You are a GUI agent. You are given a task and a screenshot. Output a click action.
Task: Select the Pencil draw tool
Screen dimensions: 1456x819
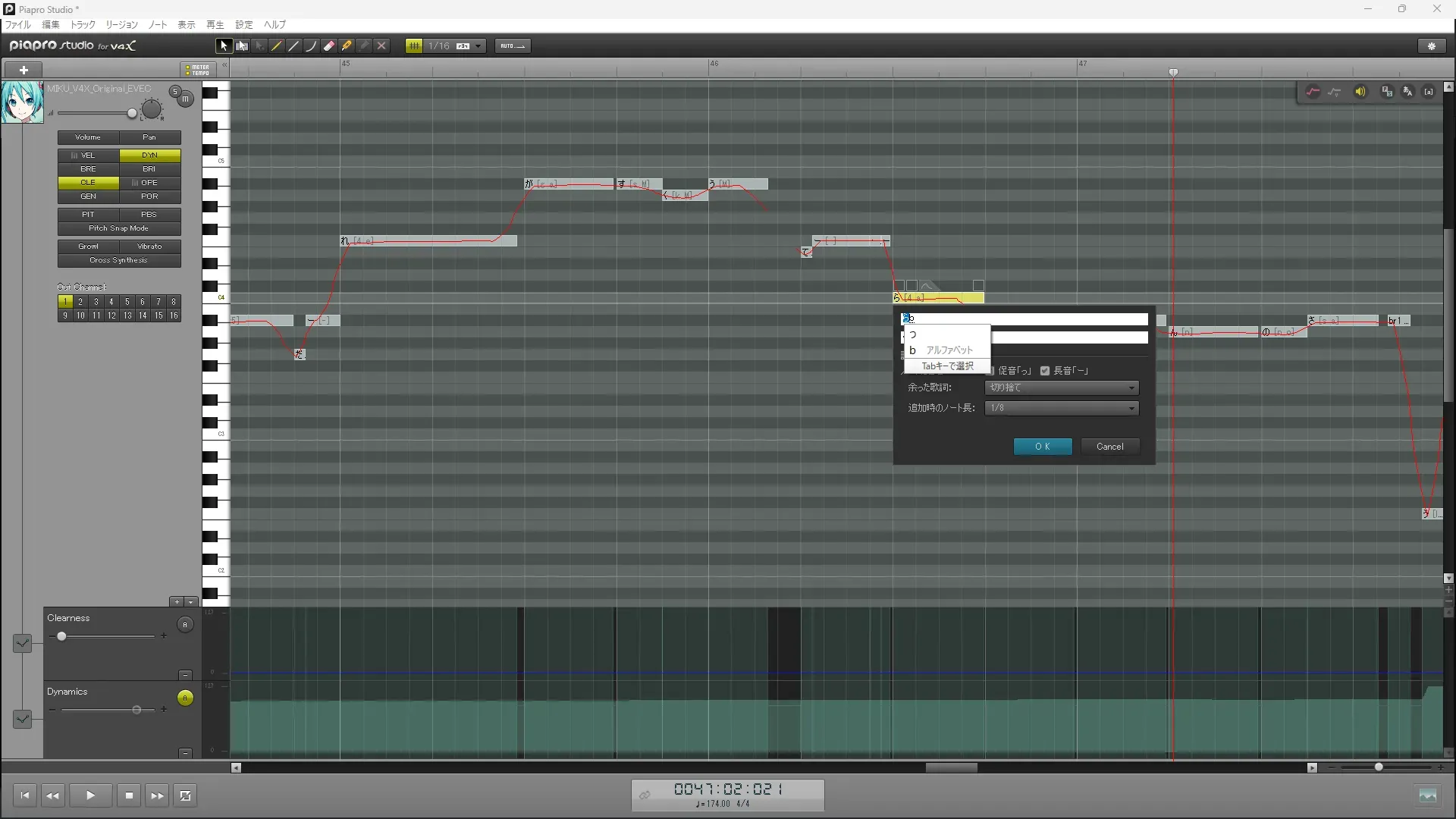[x=277, y=46]
